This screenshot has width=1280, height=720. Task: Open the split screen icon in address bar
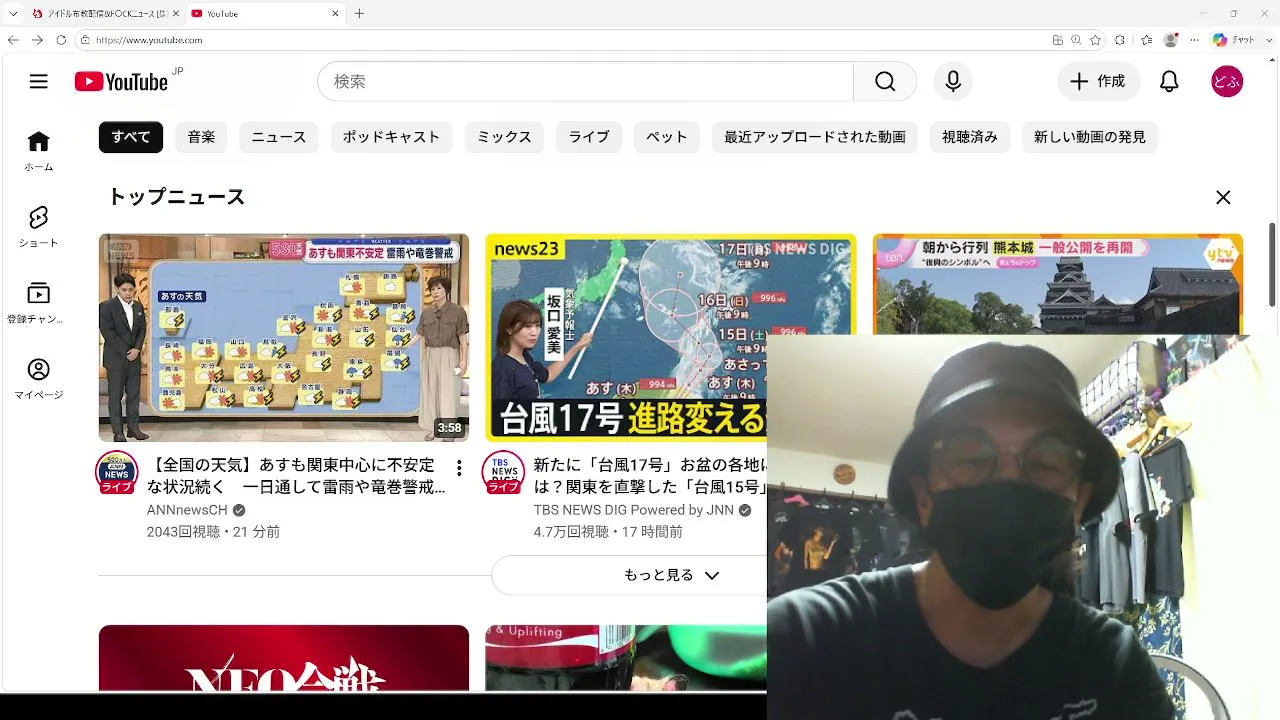point(1058,40)
